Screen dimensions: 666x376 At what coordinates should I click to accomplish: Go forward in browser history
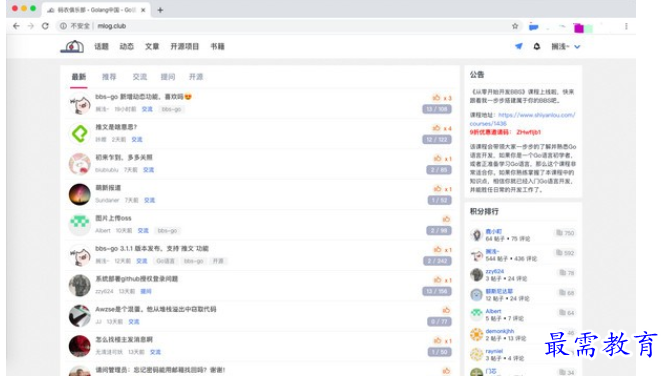[x=31, y=26]
